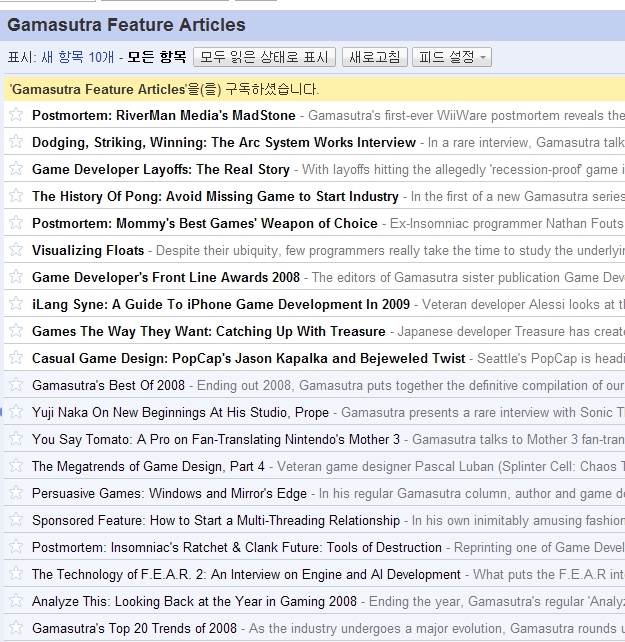Select the 모든 항목 all items view
625x642 pixels.
point(157,57)
